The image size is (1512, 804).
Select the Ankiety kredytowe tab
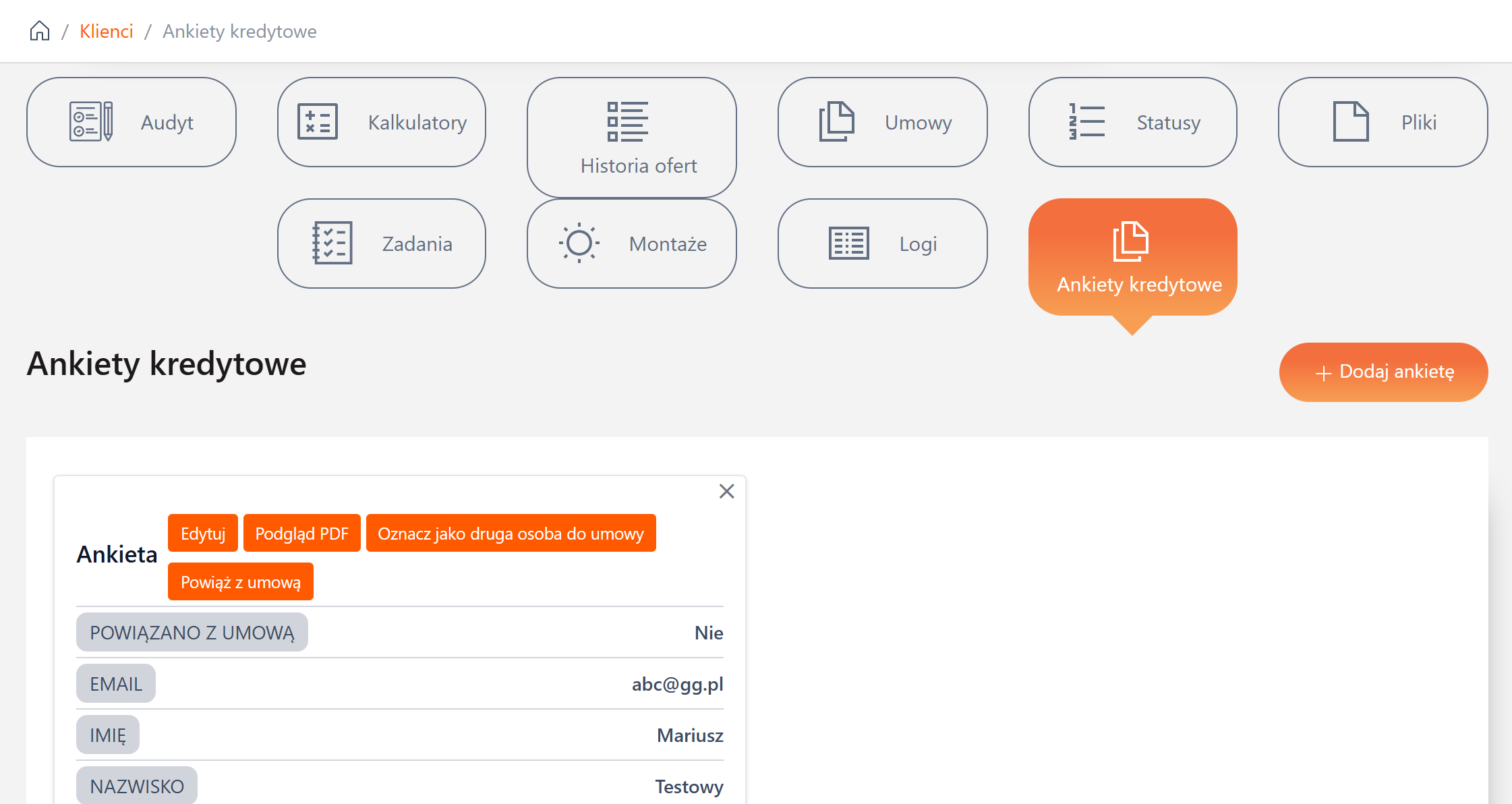tap(1132, 257)
